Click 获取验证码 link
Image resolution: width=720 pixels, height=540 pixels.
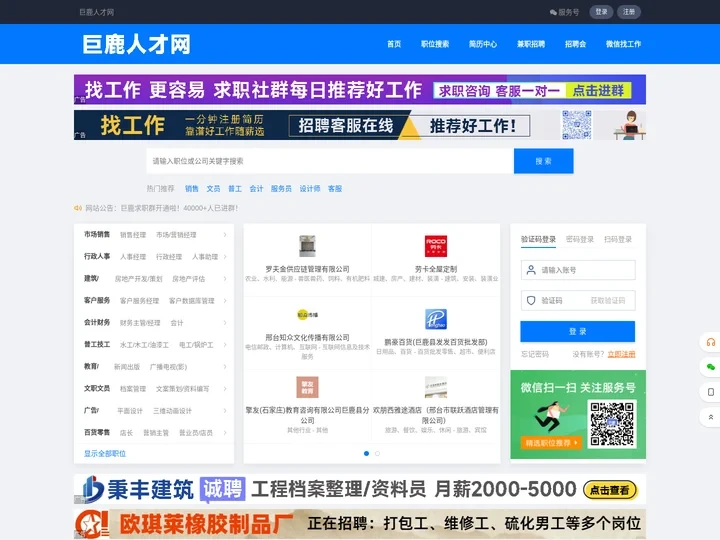[x=608, y=301]
